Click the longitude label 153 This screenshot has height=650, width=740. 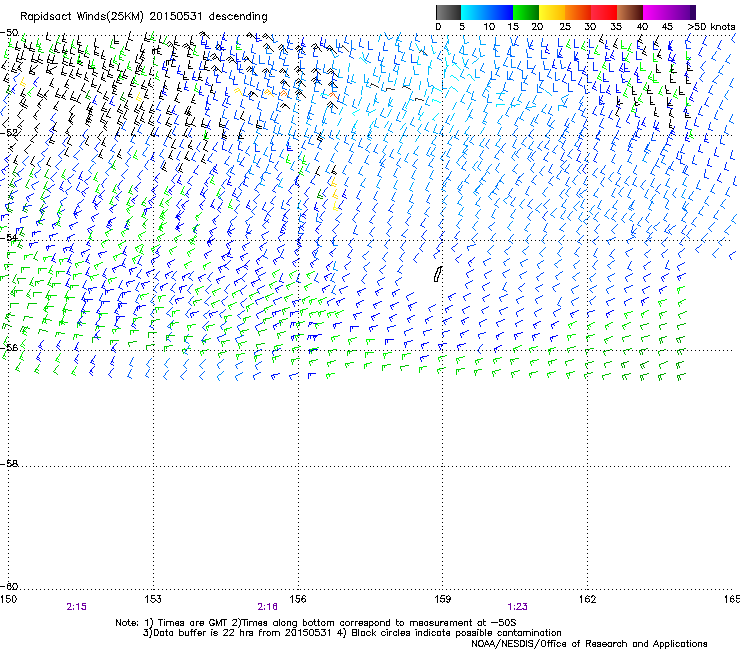coord(153,599)
